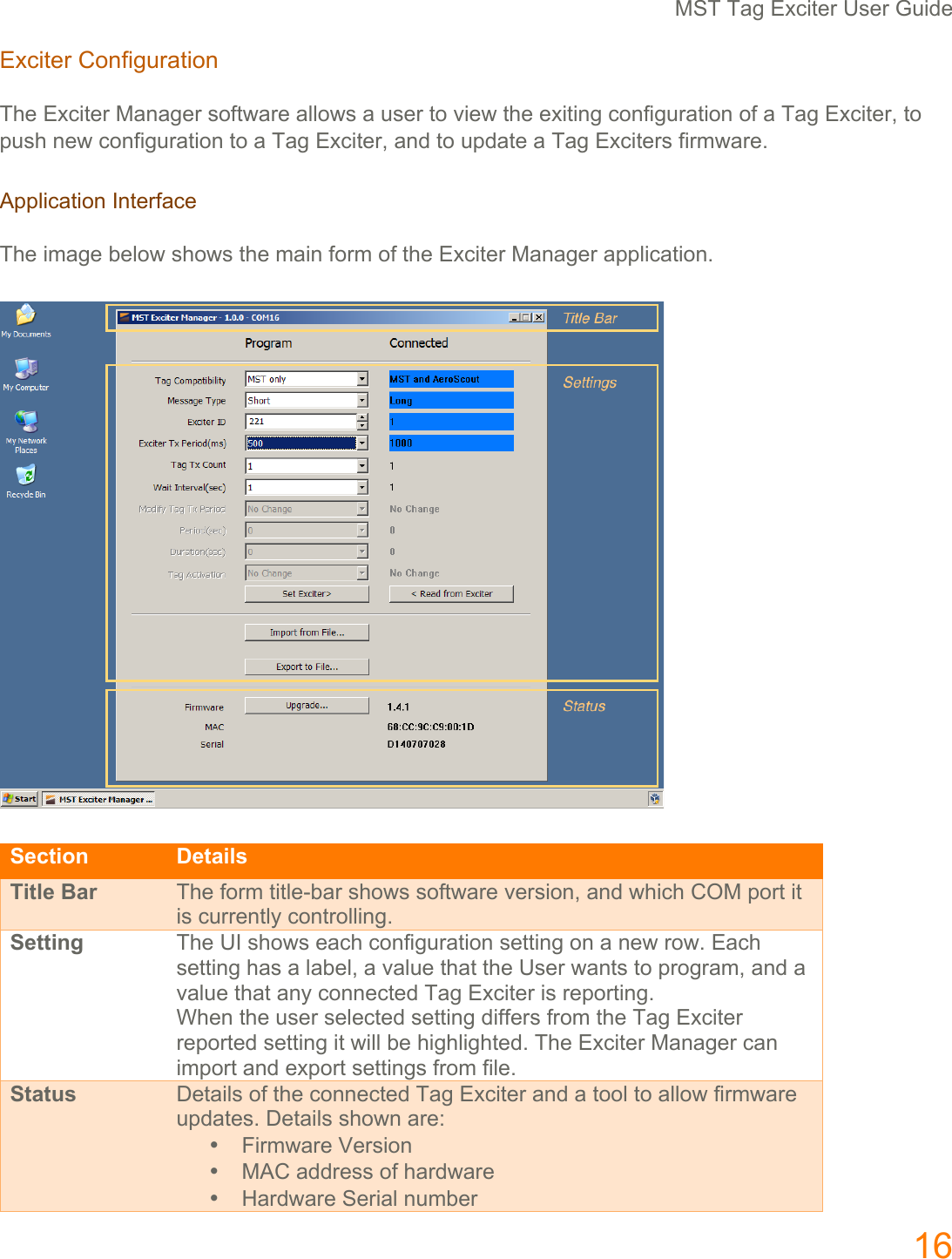Screen dimensions: 952x1259
Task: Open the Recycle Bin desktop icon
Action: [26, 481]
